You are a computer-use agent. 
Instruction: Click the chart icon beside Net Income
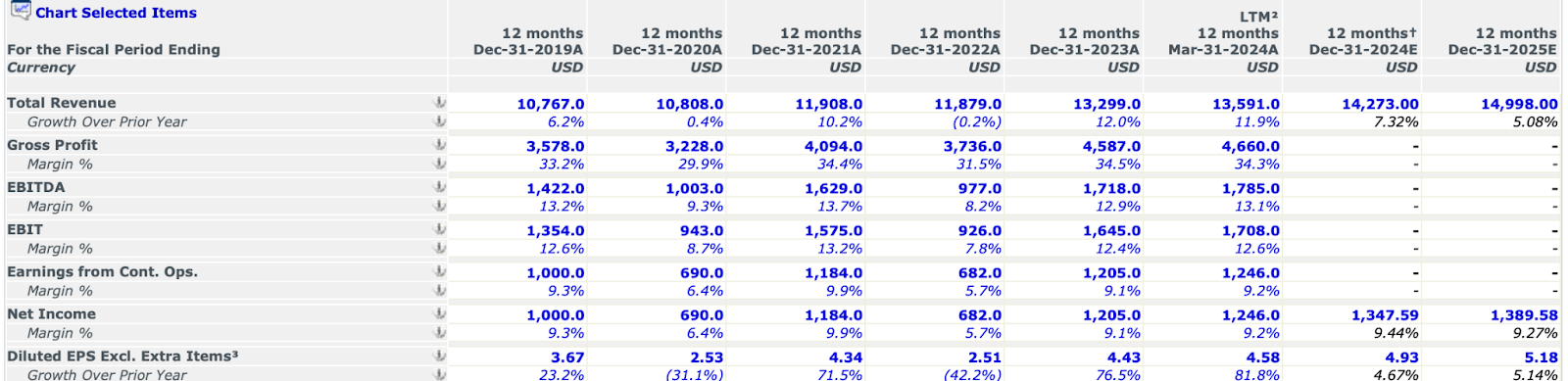point(440,313)
